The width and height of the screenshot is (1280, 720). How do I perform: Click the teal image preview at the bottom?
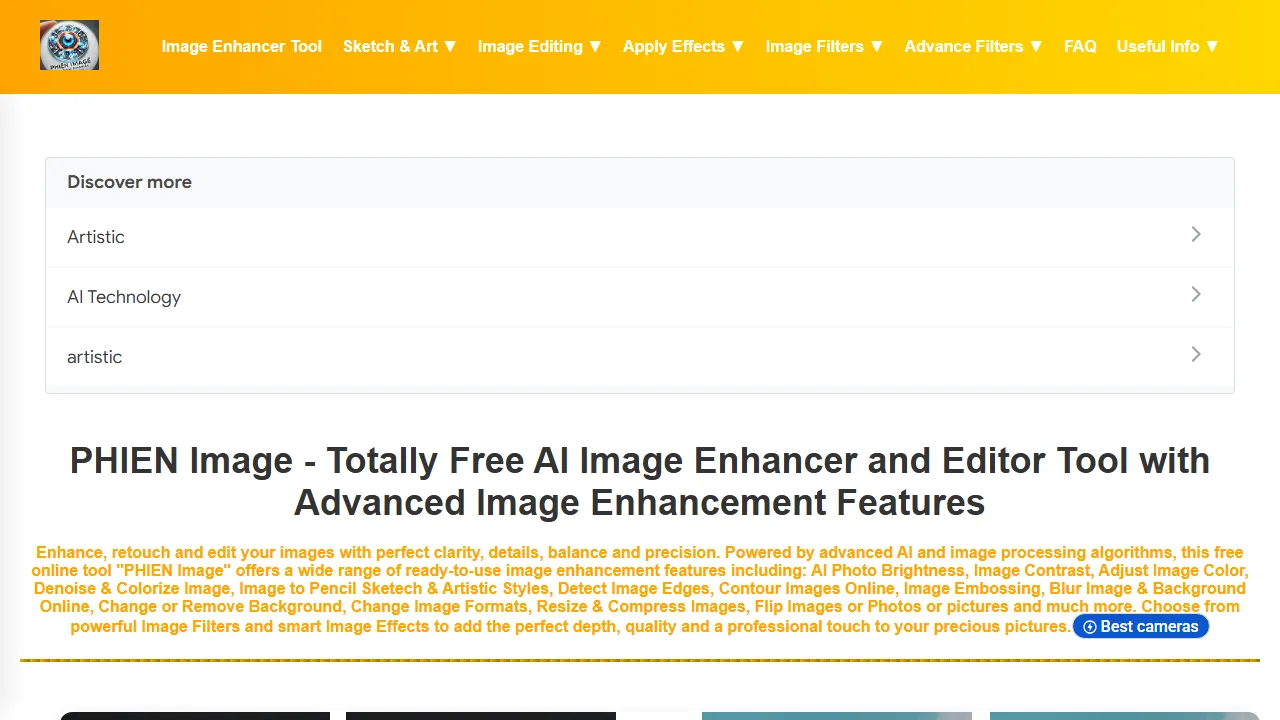837,716
